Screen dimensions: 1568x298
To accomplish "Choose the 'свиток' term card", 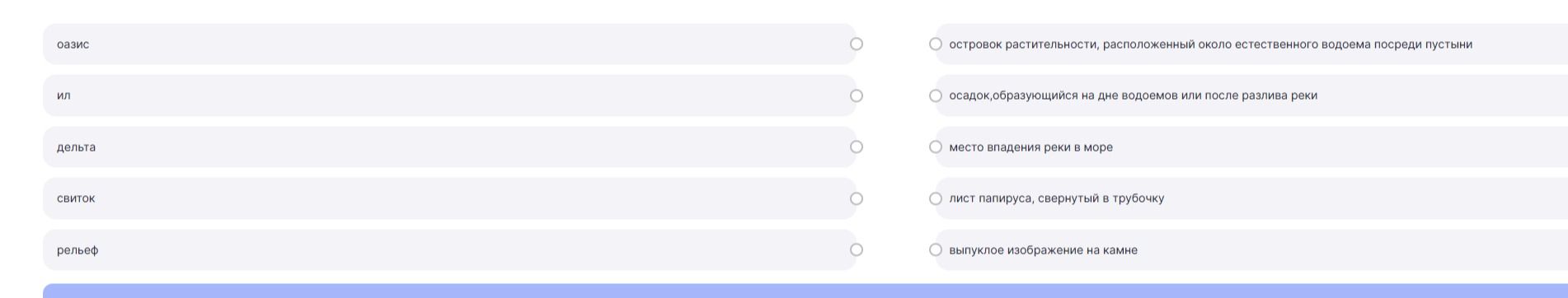I will point(450,198).
